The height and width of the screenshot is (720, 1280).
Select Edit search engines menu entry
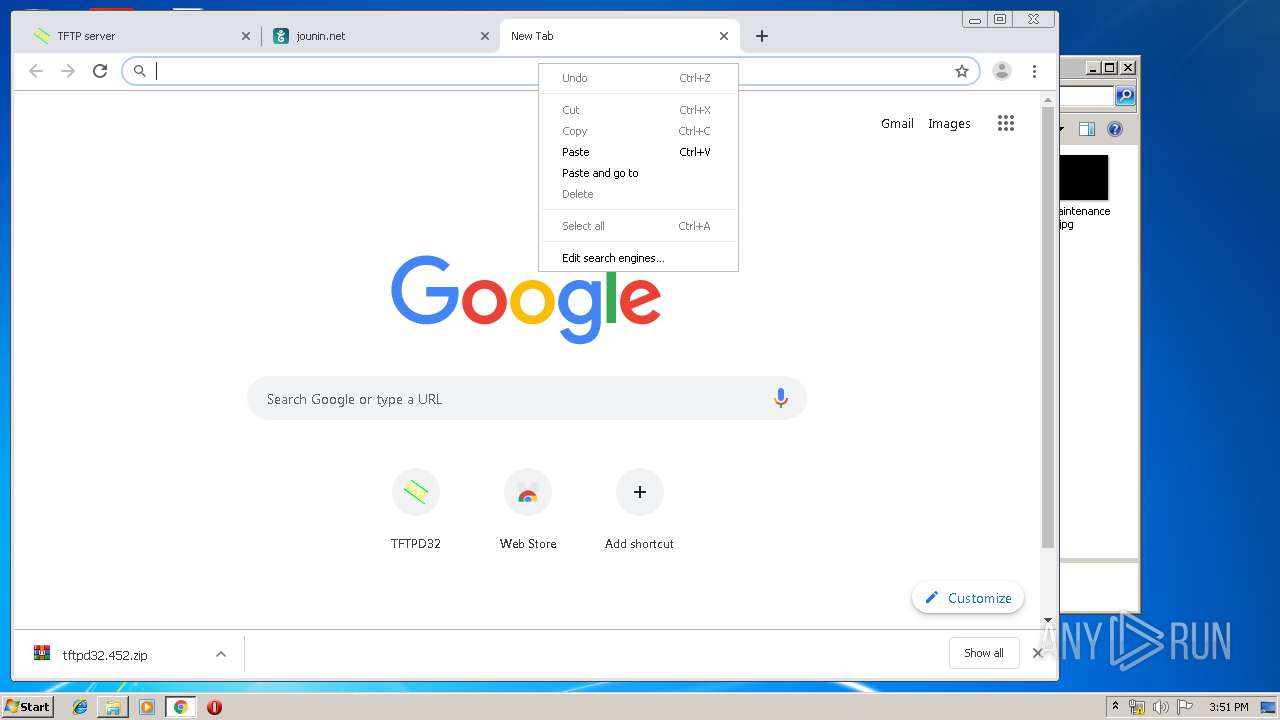(638, 258)
